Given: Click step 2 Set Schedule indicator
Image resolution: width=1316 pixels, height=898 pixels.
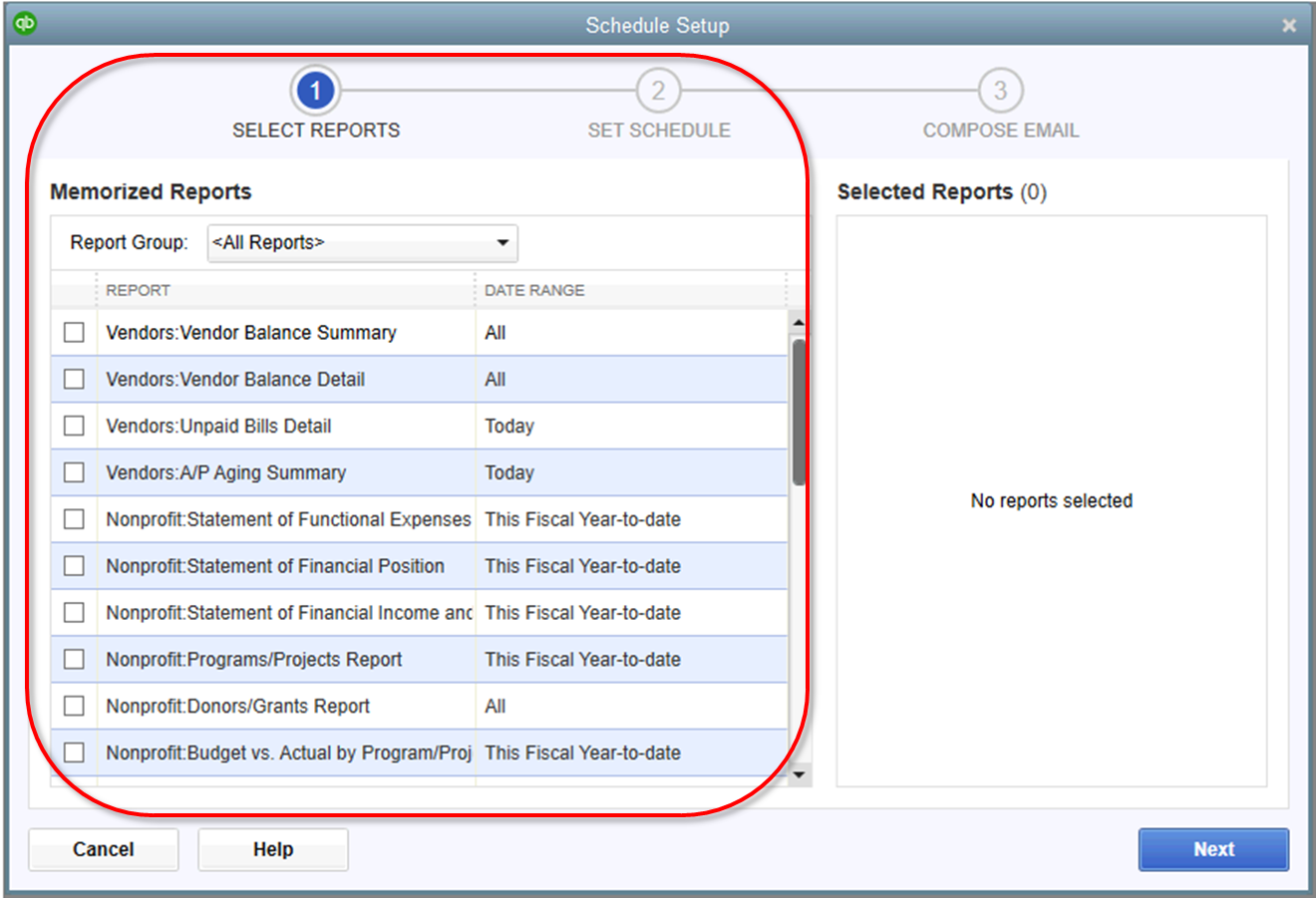Looking at the screenshot, I should coord(658,90).
